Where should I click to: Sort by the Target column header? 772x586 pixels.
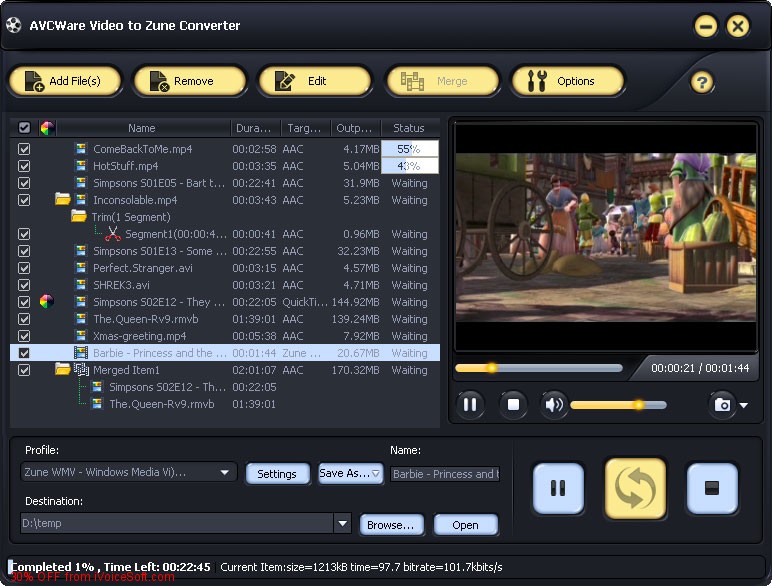[305, 128]
